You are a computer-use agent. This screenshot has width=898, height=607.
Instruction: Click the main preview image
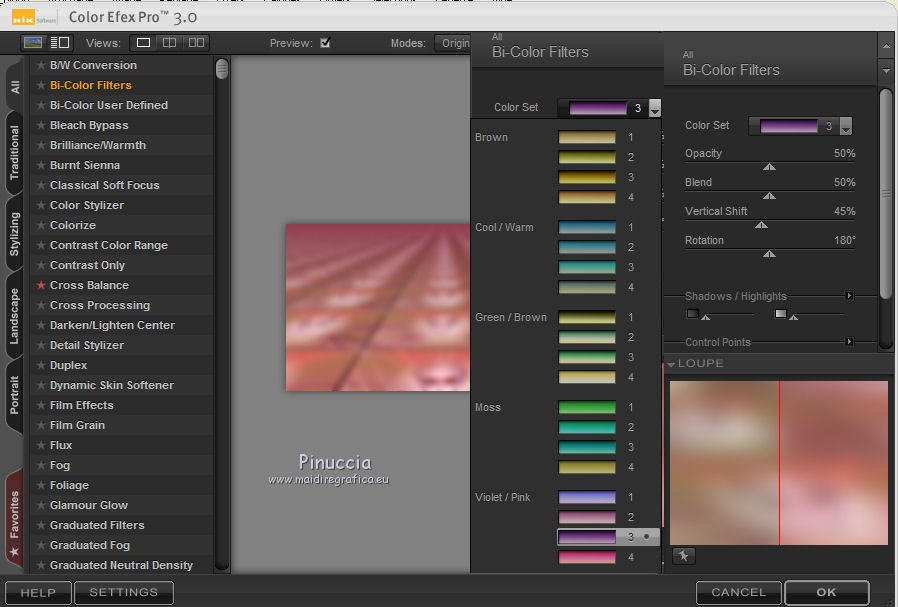378,308
